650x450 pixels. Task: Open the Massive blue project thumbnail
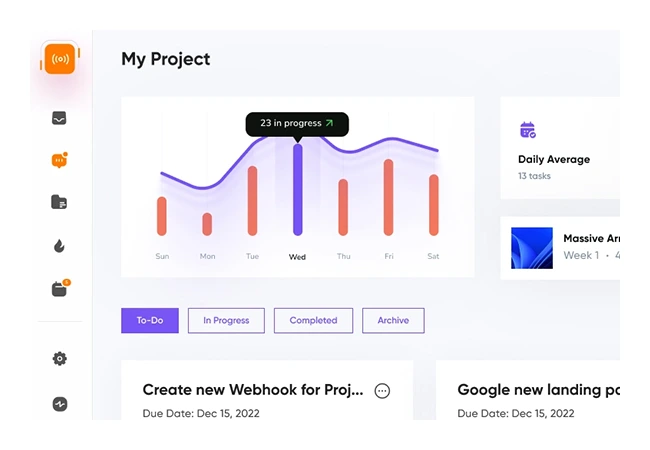(x=531, y=247)
